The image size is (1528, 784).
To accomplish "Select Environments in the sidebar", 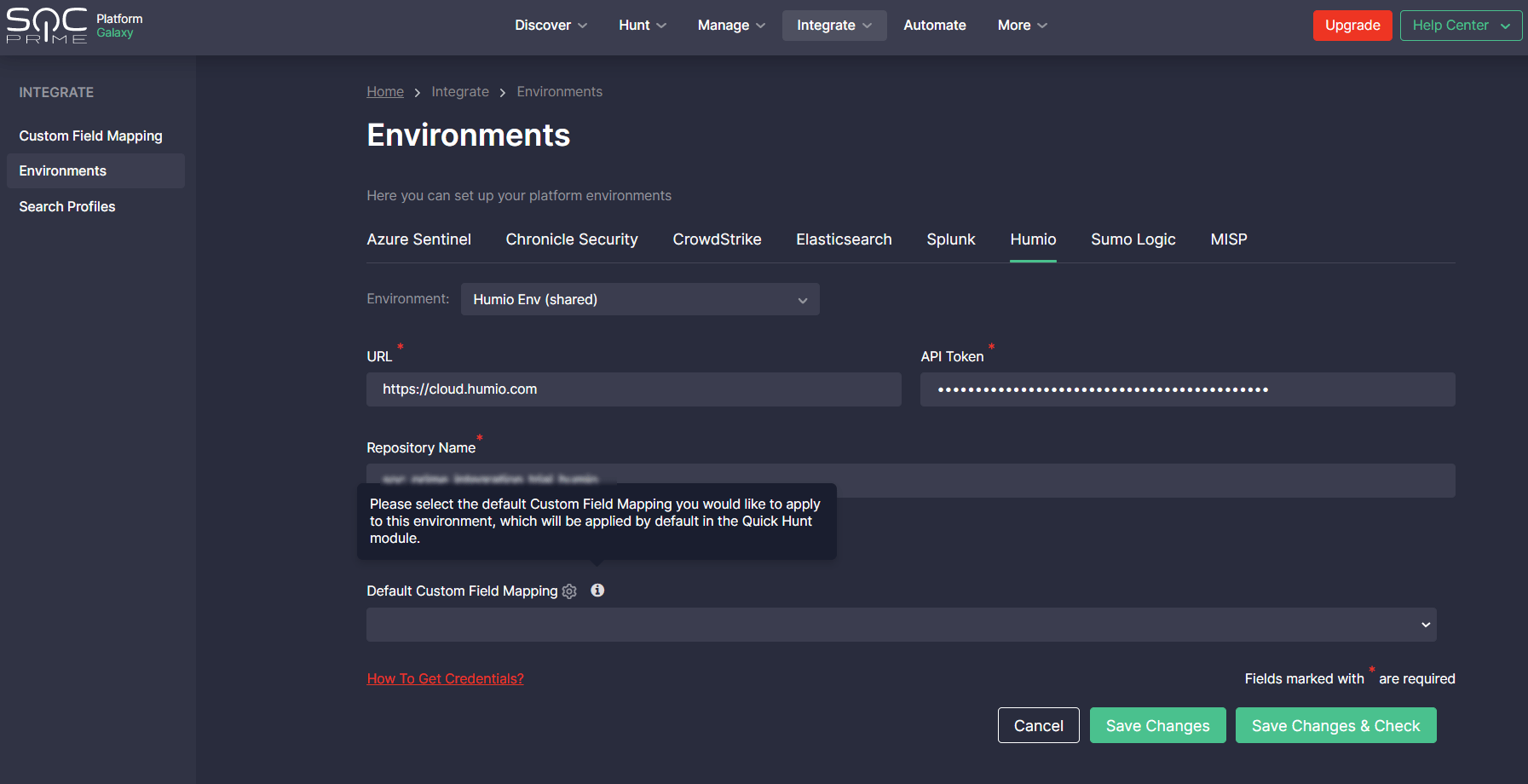I will 95,170.
